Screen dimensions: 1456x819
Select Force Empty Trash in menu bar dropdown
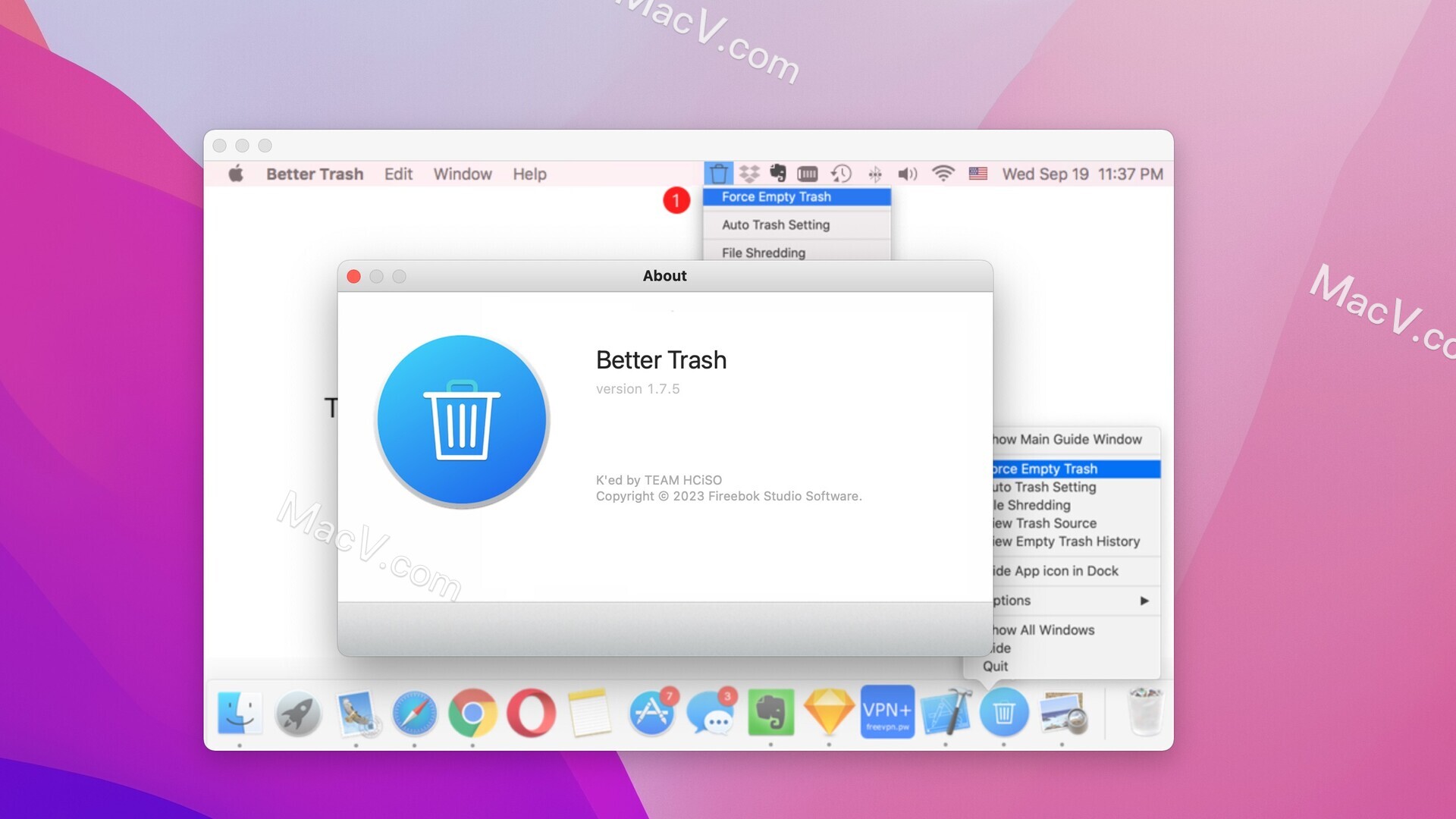[797, 196]
